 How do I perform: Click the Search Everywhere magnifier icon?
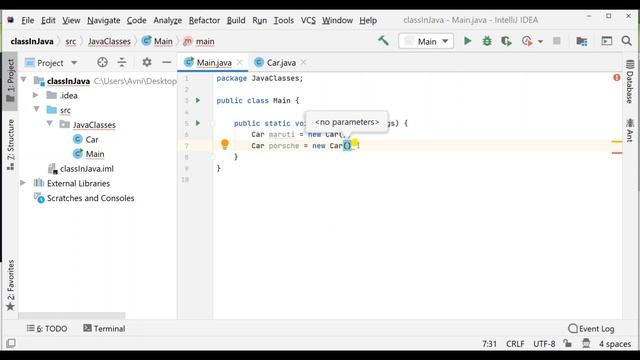pos(626,41)
